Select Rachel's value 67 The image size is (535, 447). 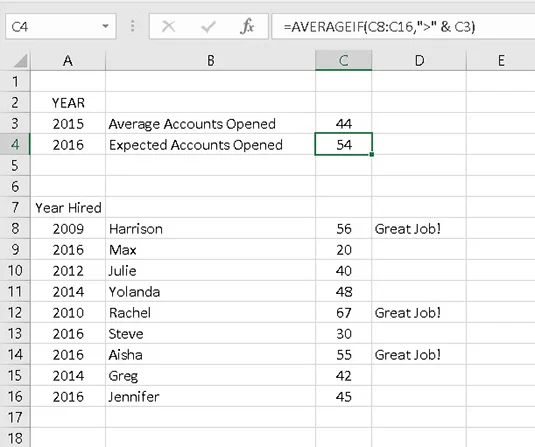coord(344,312)
